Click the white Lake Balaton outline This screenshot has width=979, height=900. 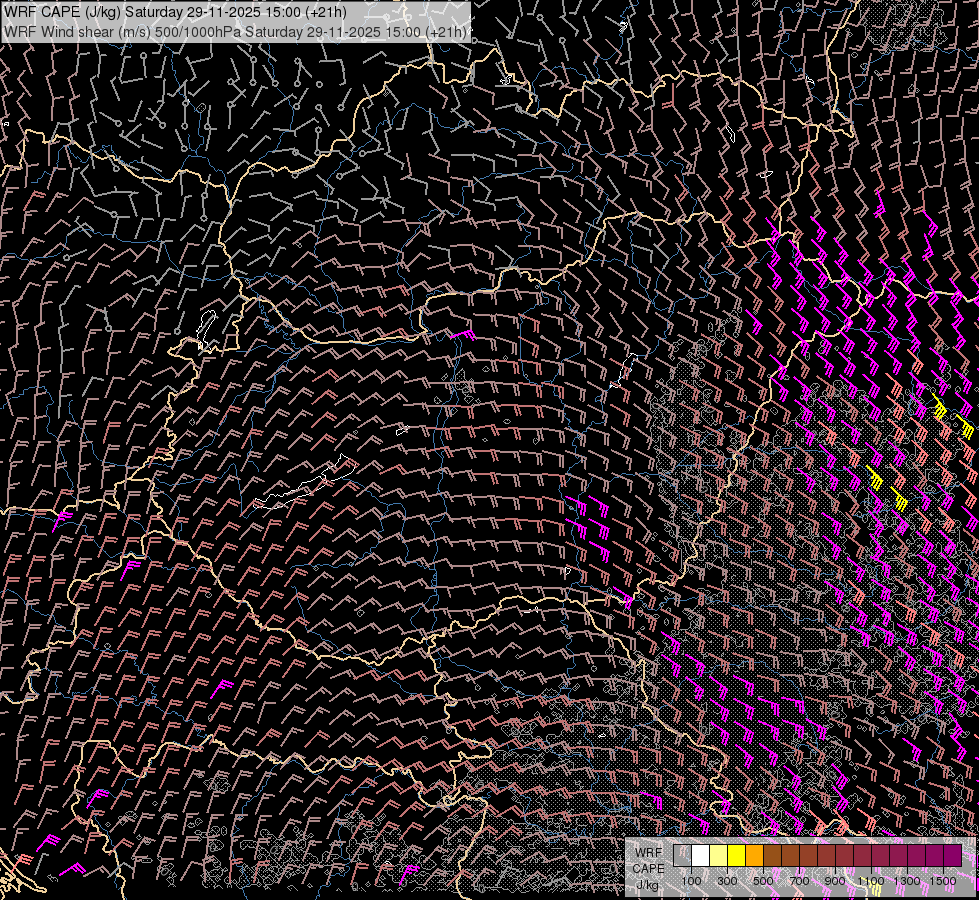click(303, 483)
